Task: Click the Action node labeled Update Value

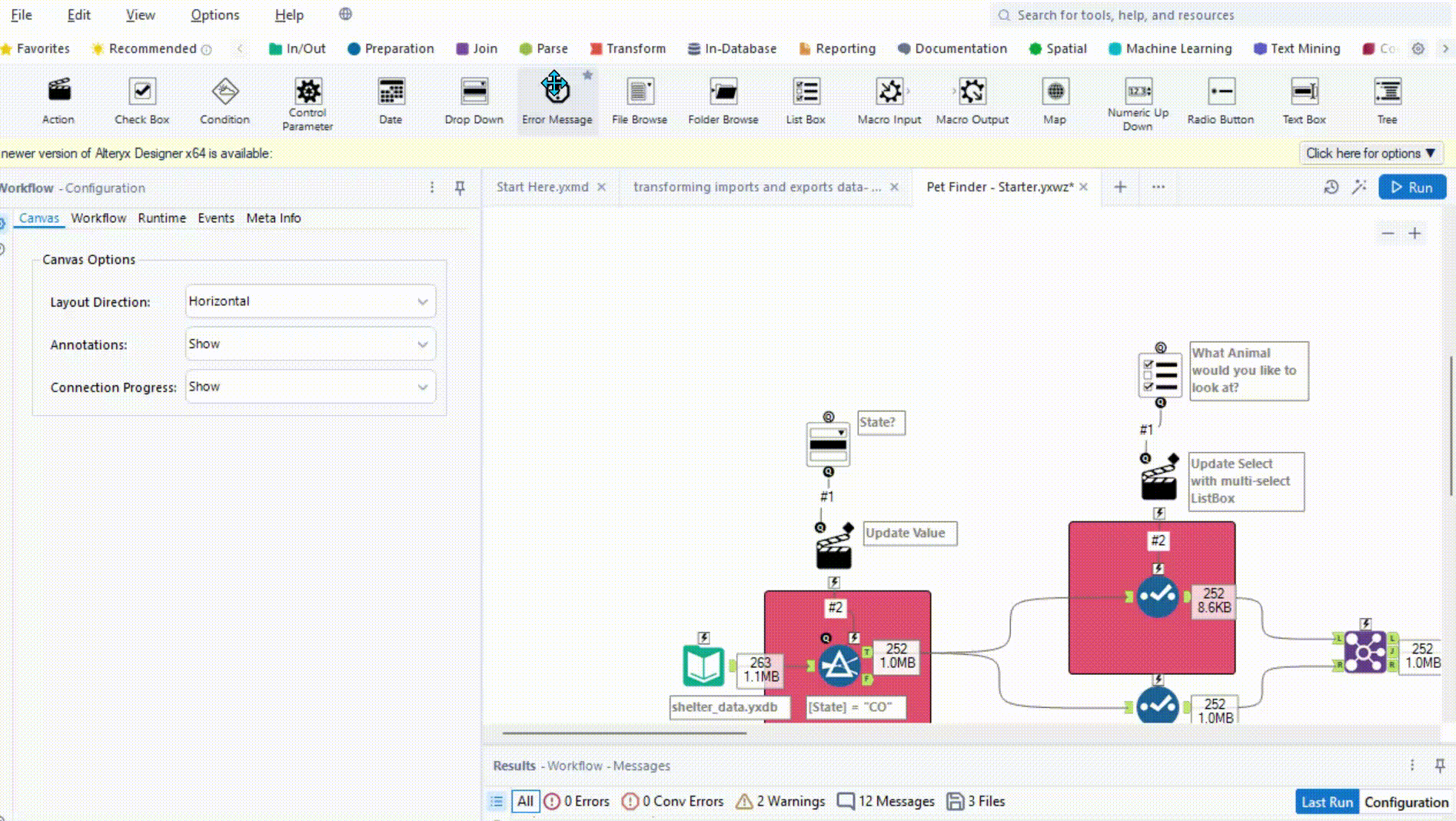Action: 833,547
